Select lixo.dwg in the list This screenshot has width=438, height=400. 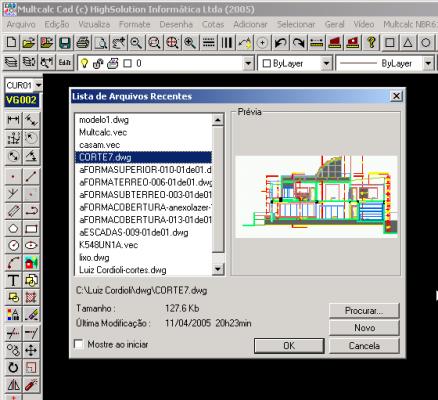(144, 257)
